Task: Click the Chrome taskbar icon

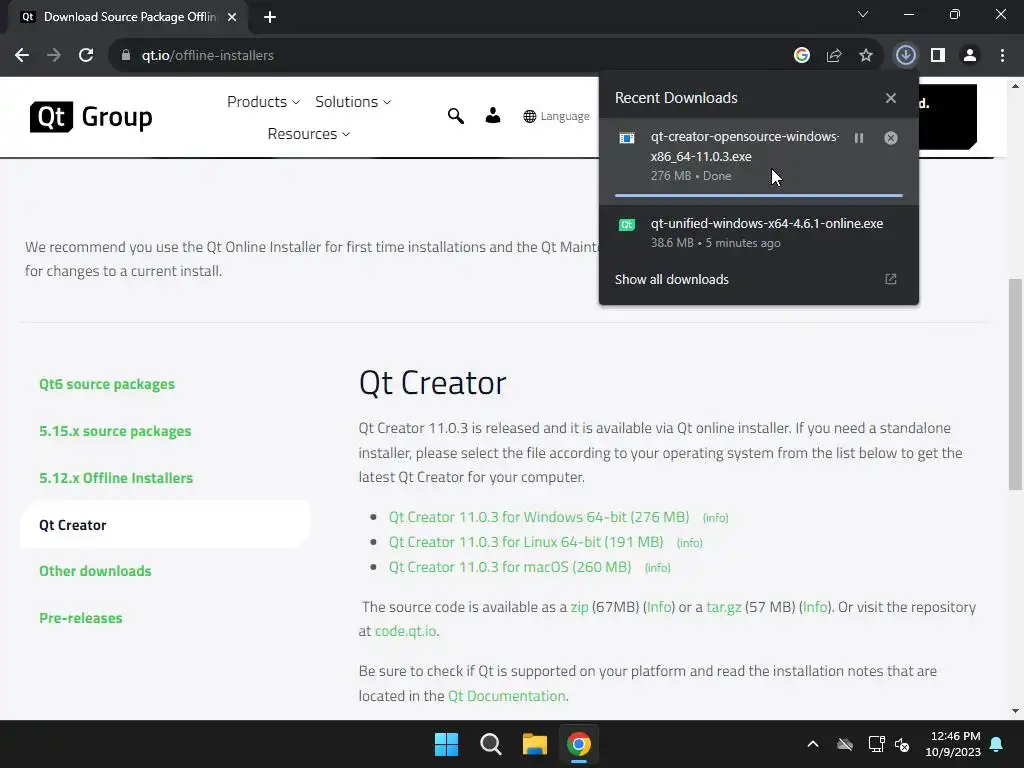Action: [579, 744]
